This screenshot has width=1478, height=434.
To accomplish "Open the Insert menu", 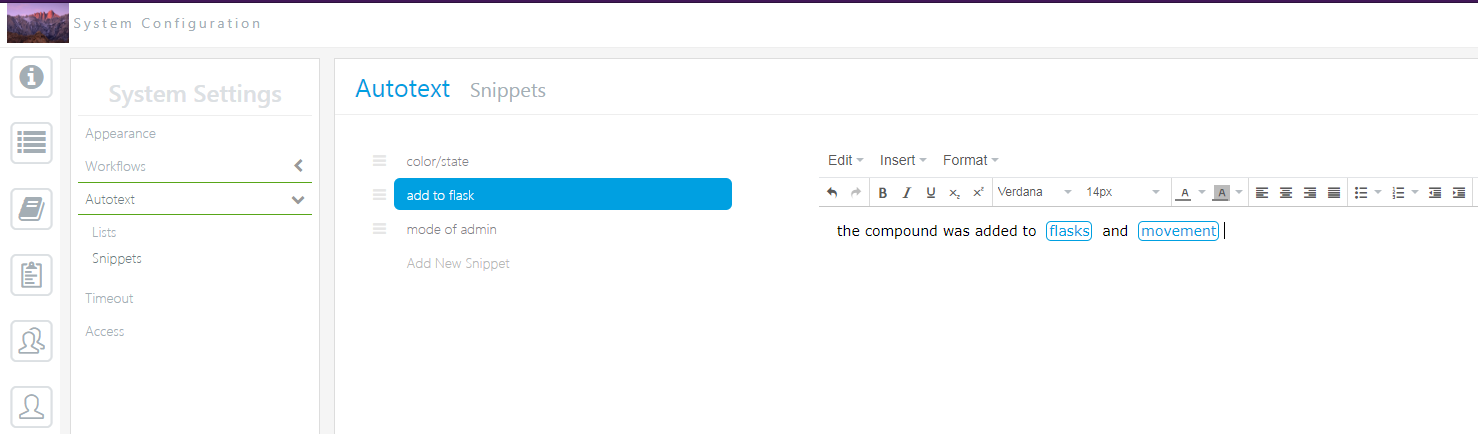I will pos(902,160).
